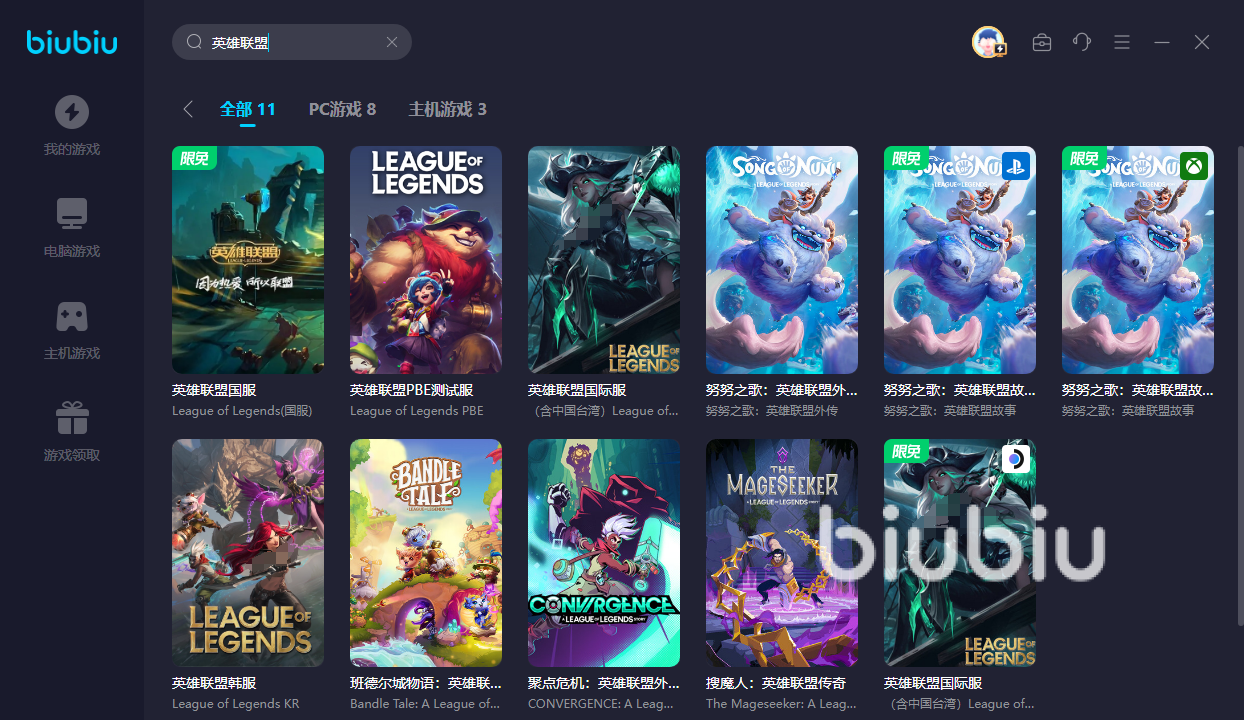Switch to the PC游戏 8 tab
1244x720 pixels.
tap(342, 109)
